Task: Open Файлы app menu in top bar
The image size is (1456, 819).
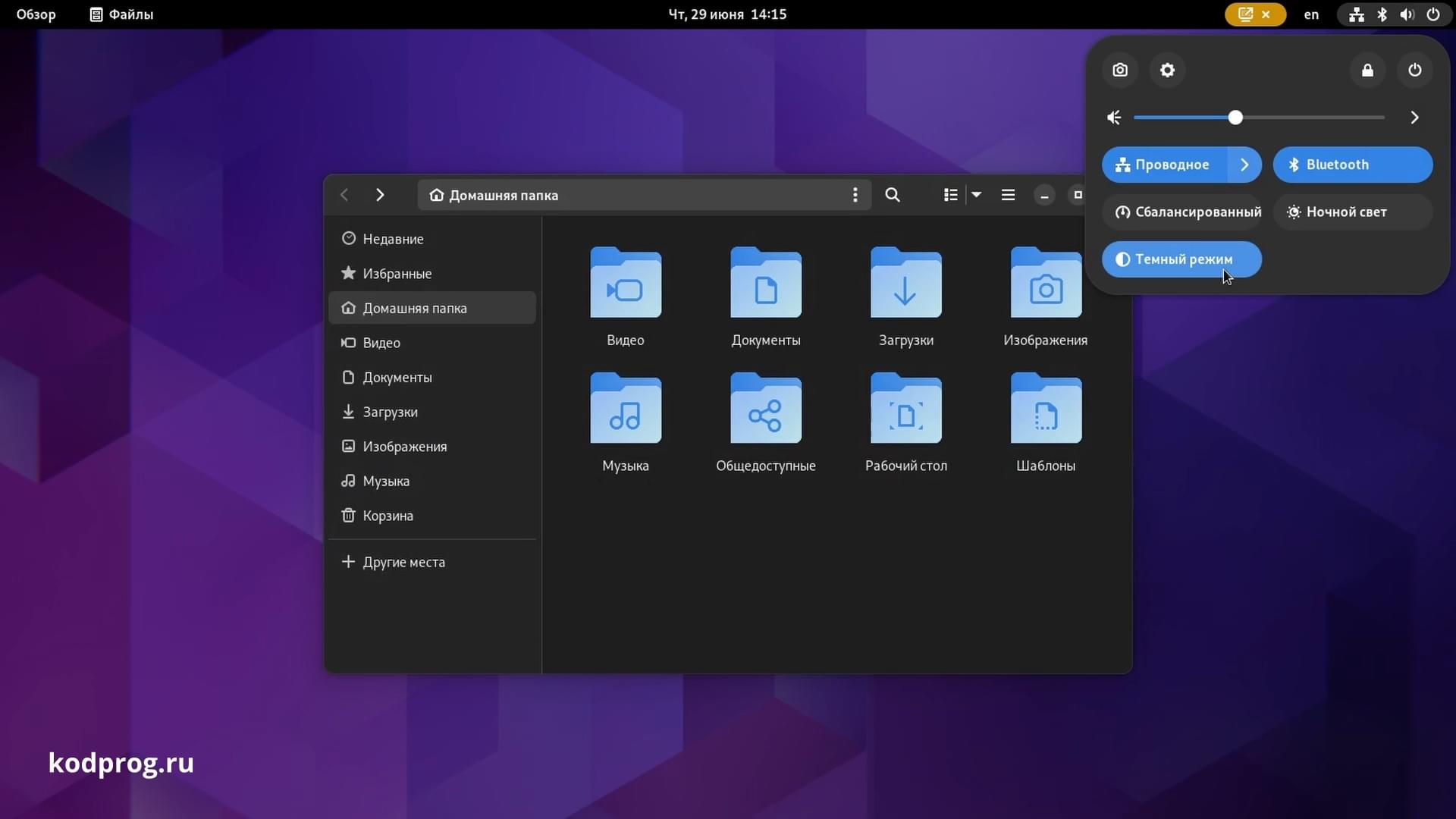Action: tap(121, 14)
